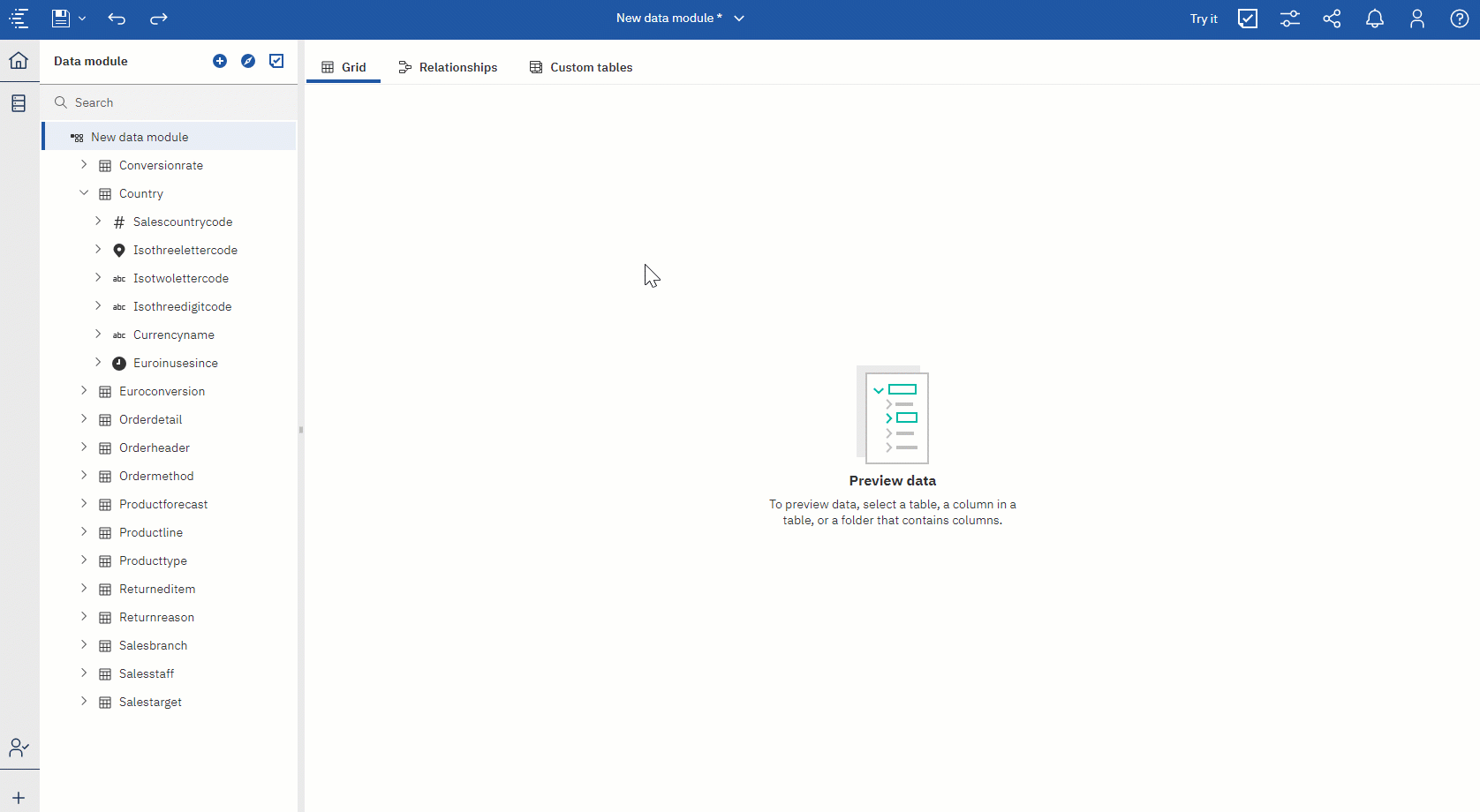Expand the Ordermethod table

click(84, 476)
